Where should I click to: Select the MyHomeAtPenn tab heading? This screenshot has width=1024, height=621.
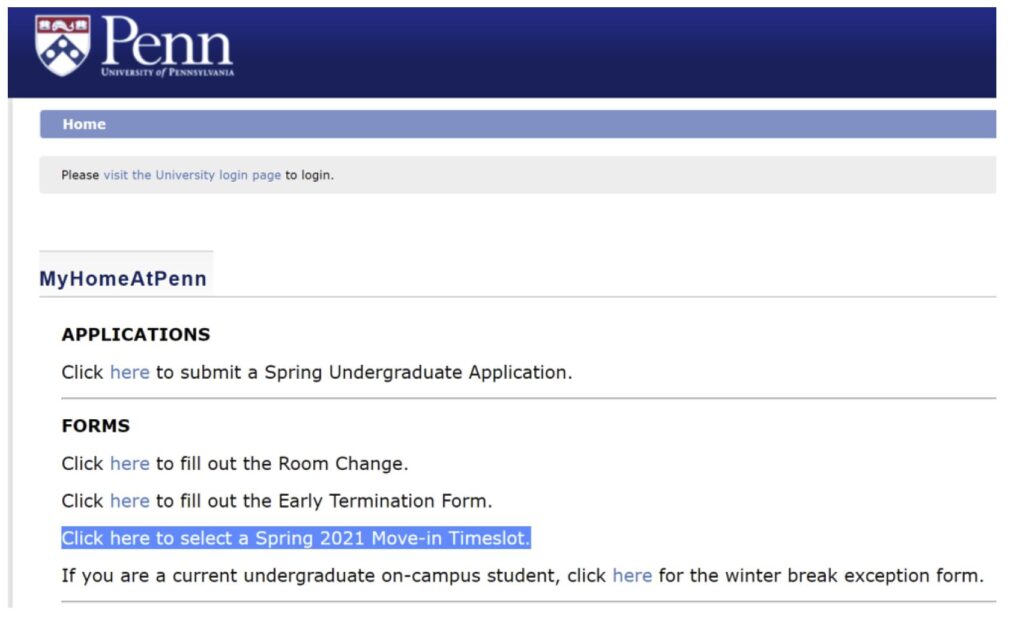[123, 279]
